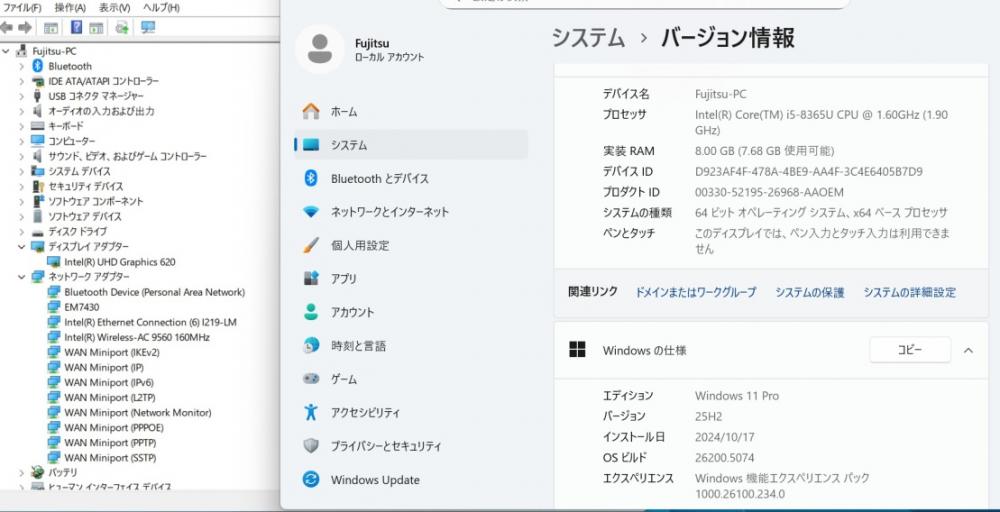Open the ヘルプ(H) menu

click(161, 8)
